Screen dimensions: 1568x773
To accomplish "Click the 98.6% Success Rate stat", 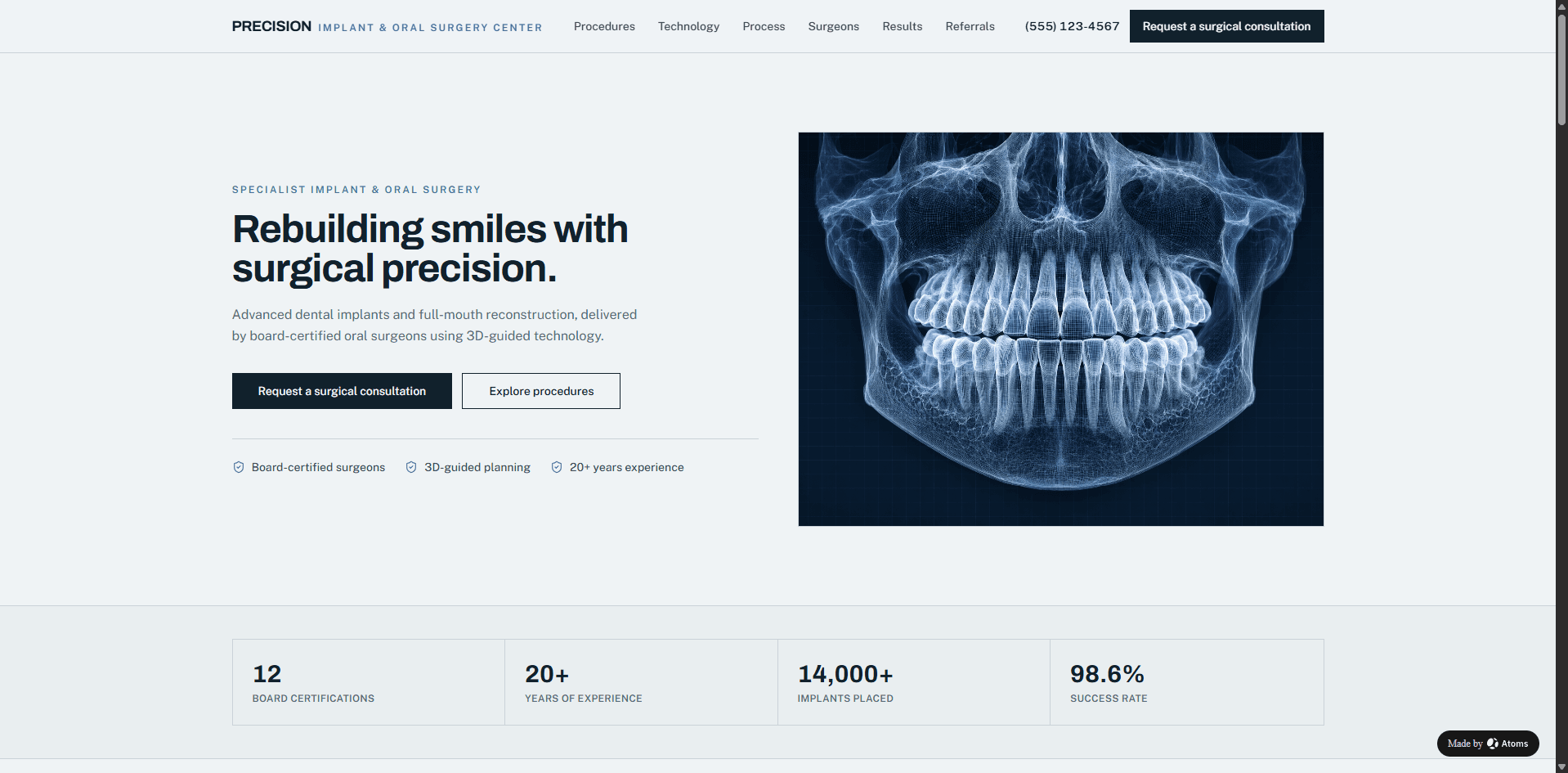I will (1186, 682).
